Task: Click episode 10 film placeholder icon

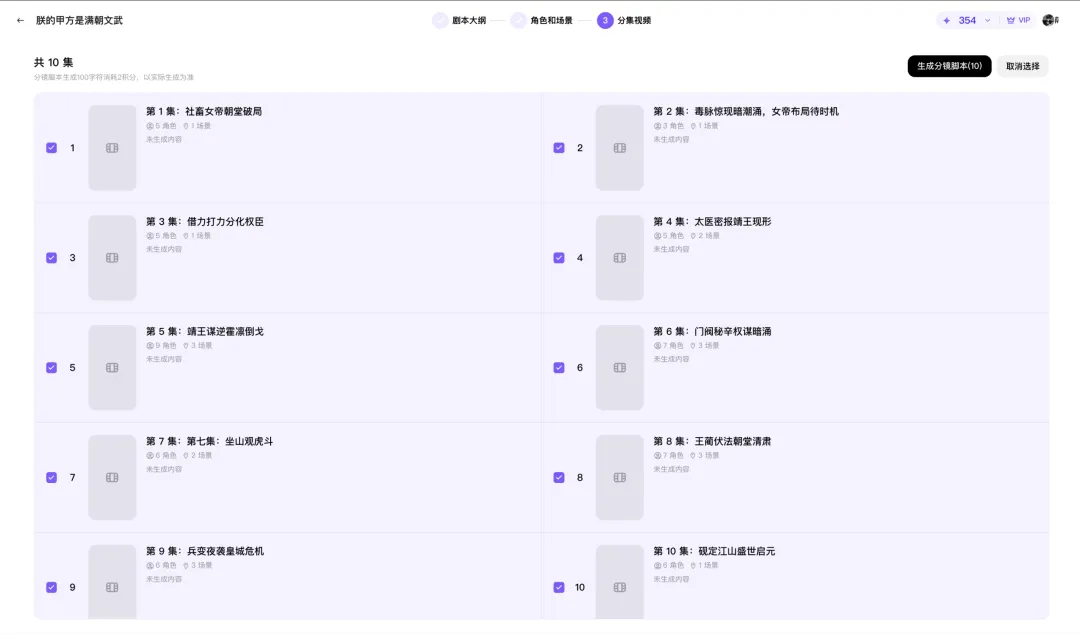Action: [x=620, y=587]
